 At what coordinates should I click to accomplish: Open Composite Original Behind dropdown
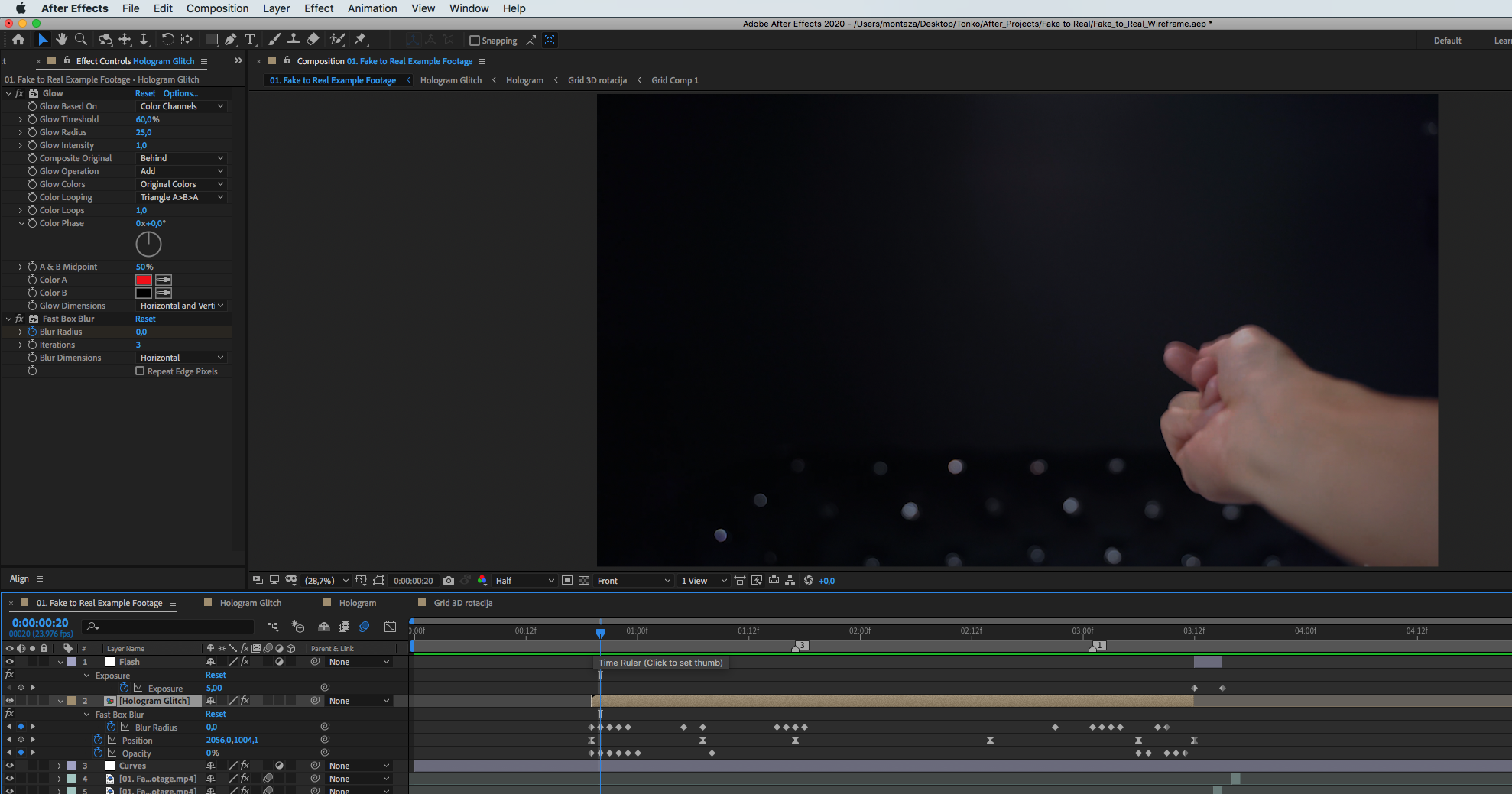click(x=182, y=158)
